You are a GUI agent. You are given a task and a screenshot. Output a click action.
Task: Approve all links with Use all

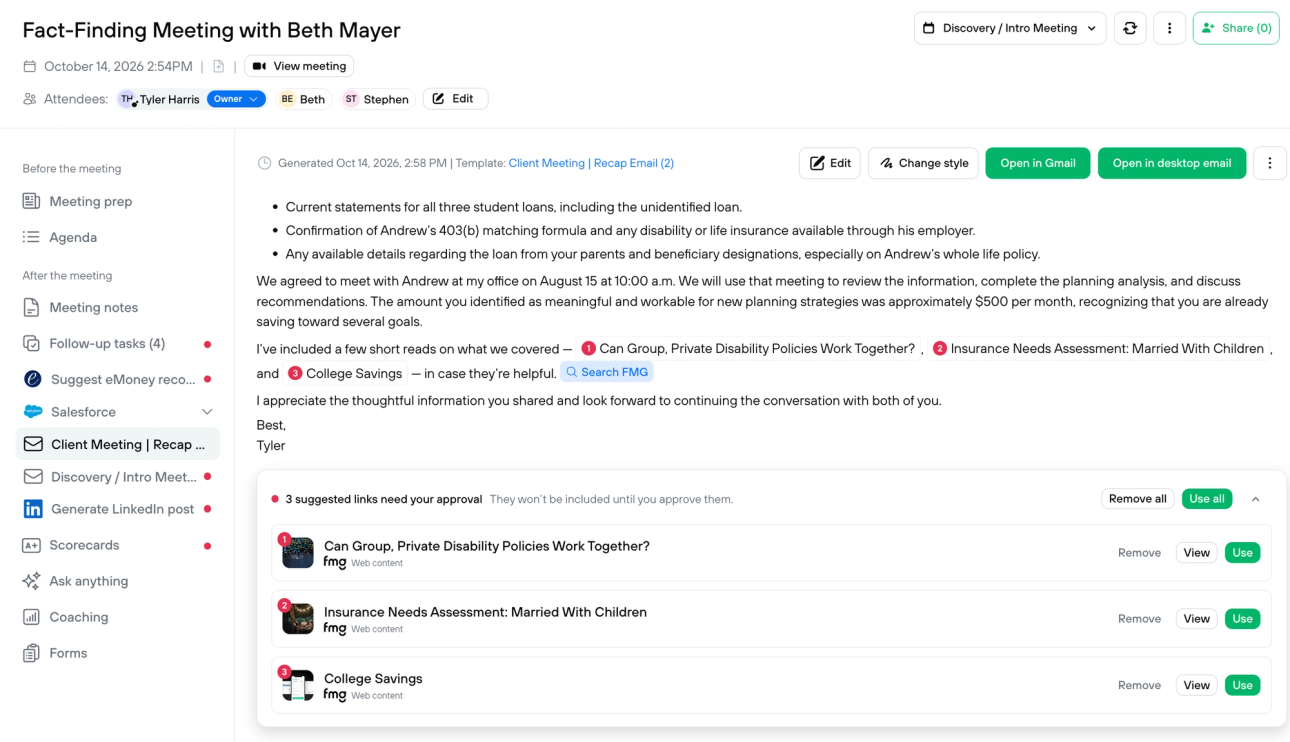(1207, 499)
